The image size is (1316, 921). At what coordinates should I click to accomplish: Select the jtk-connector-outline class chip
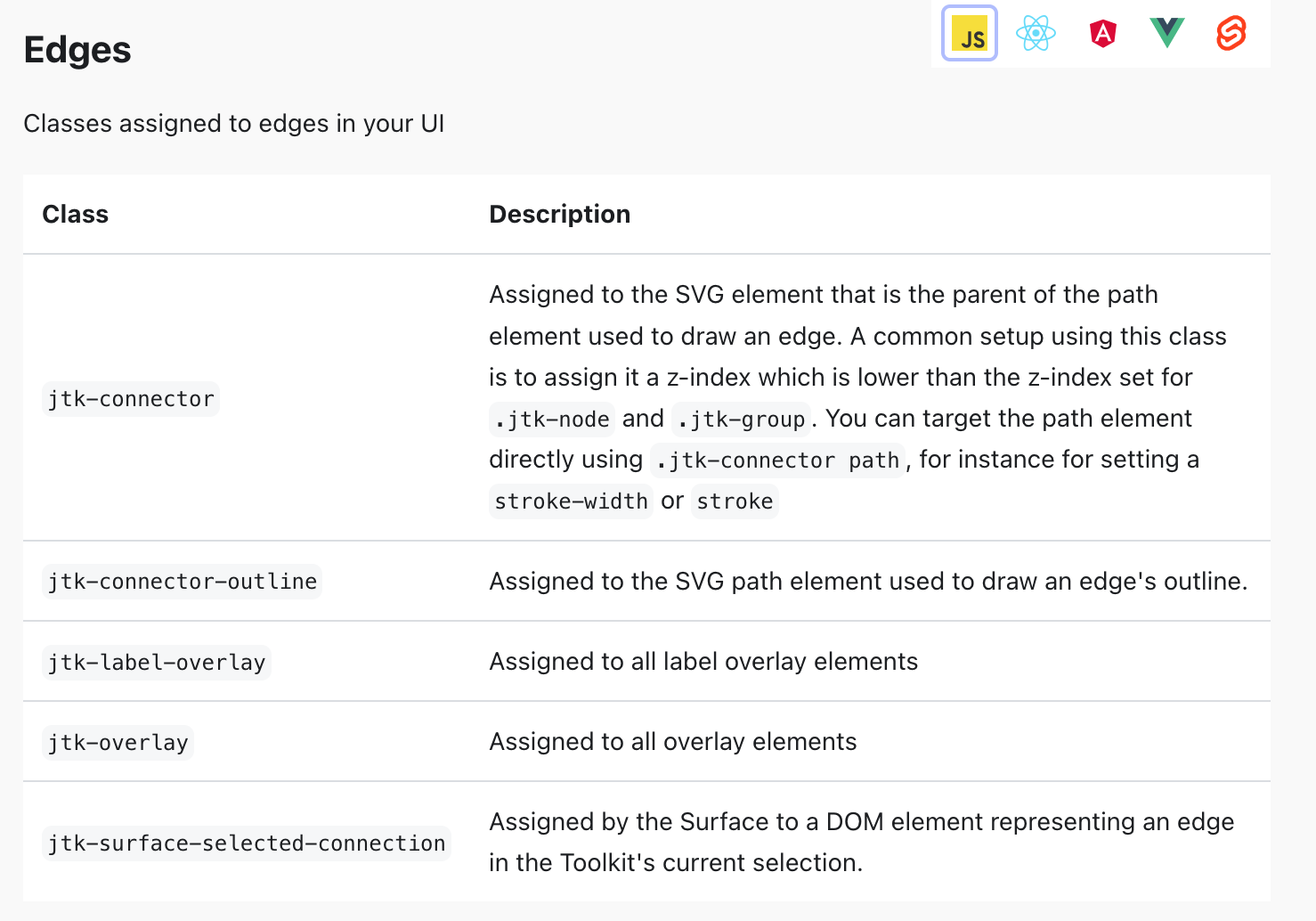pos(182,581)
